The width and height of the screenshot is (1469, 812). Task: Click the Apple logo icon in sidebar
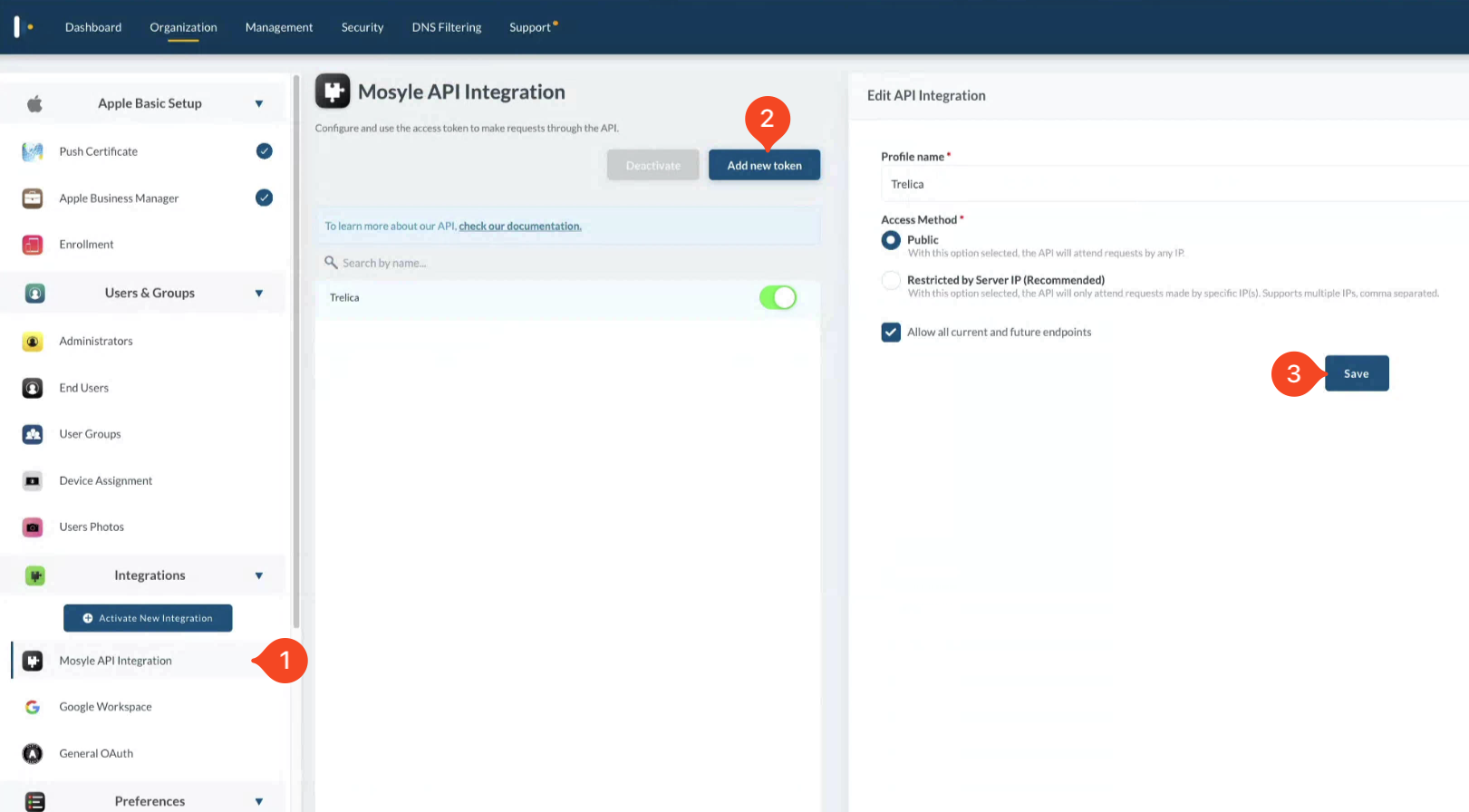(x=34, y=103)
